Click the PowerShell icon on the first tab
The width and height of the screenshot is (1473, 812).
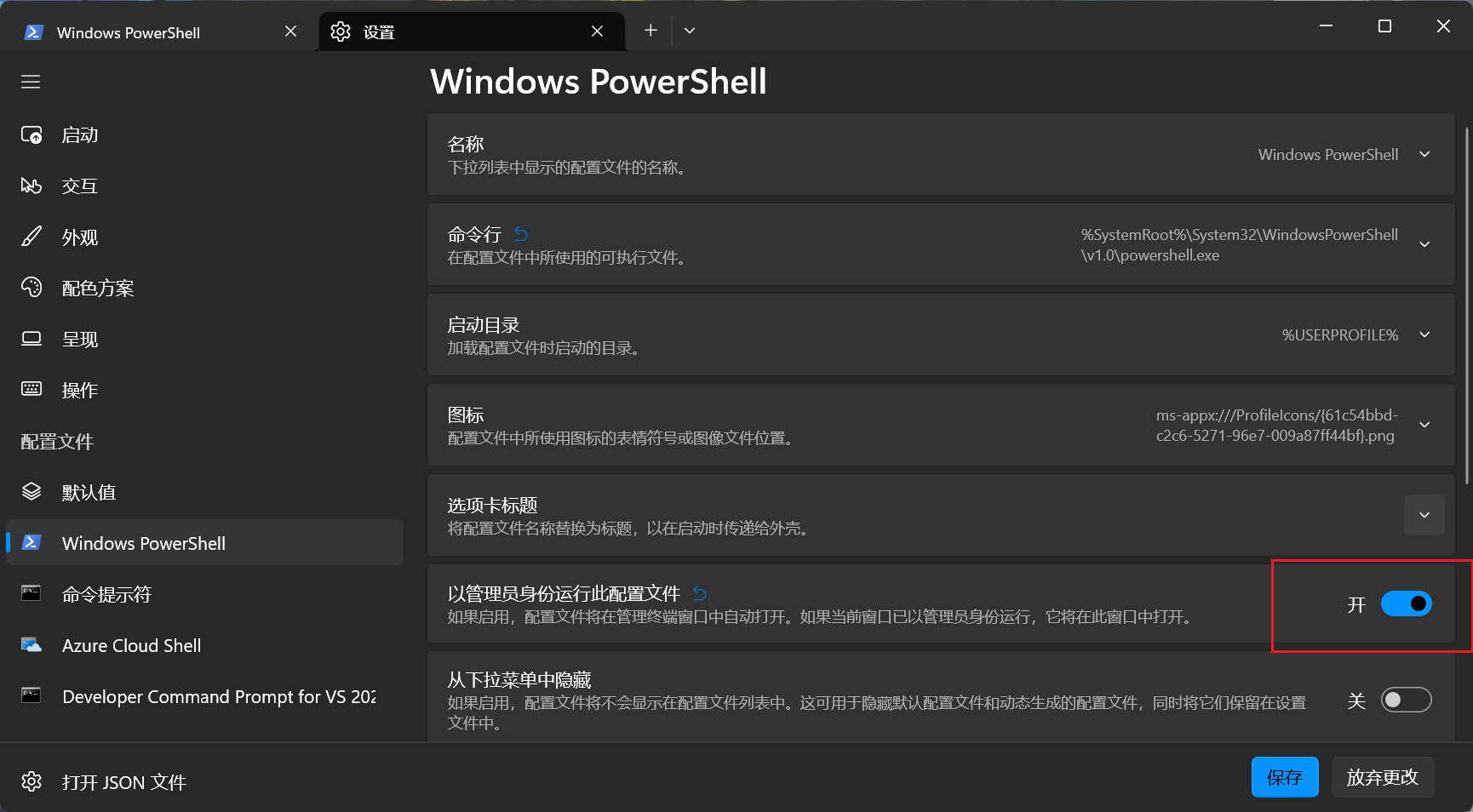pos(34,32)
